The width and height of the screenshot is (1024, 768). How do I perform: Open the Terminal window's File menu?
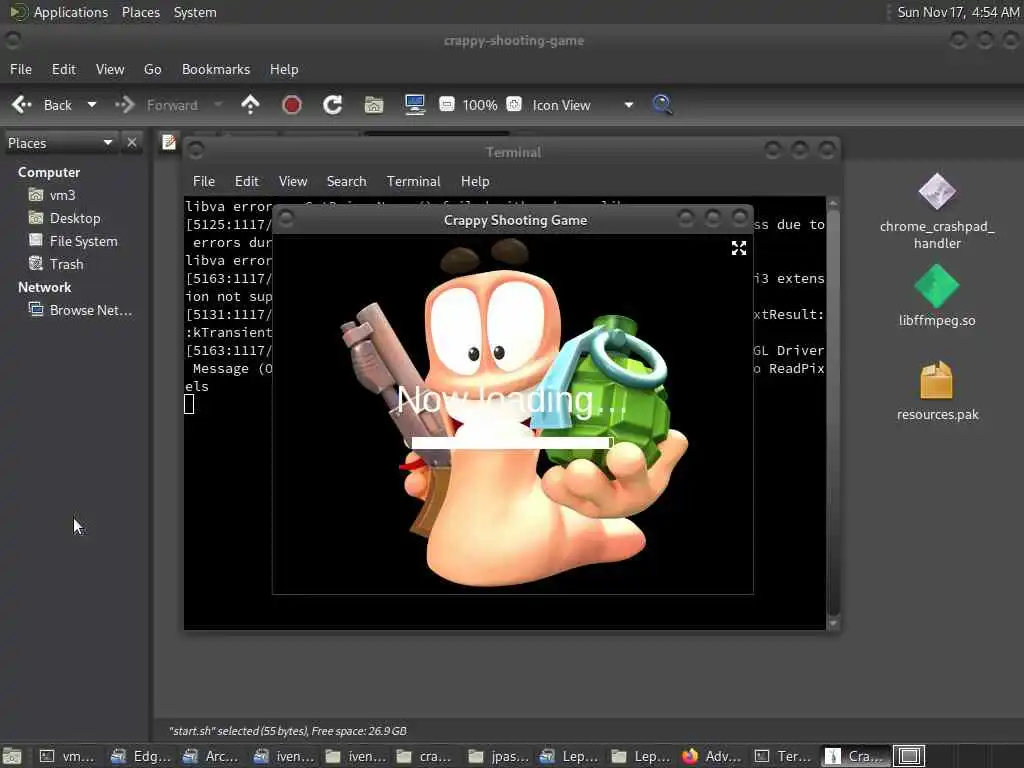pos(204,182)
